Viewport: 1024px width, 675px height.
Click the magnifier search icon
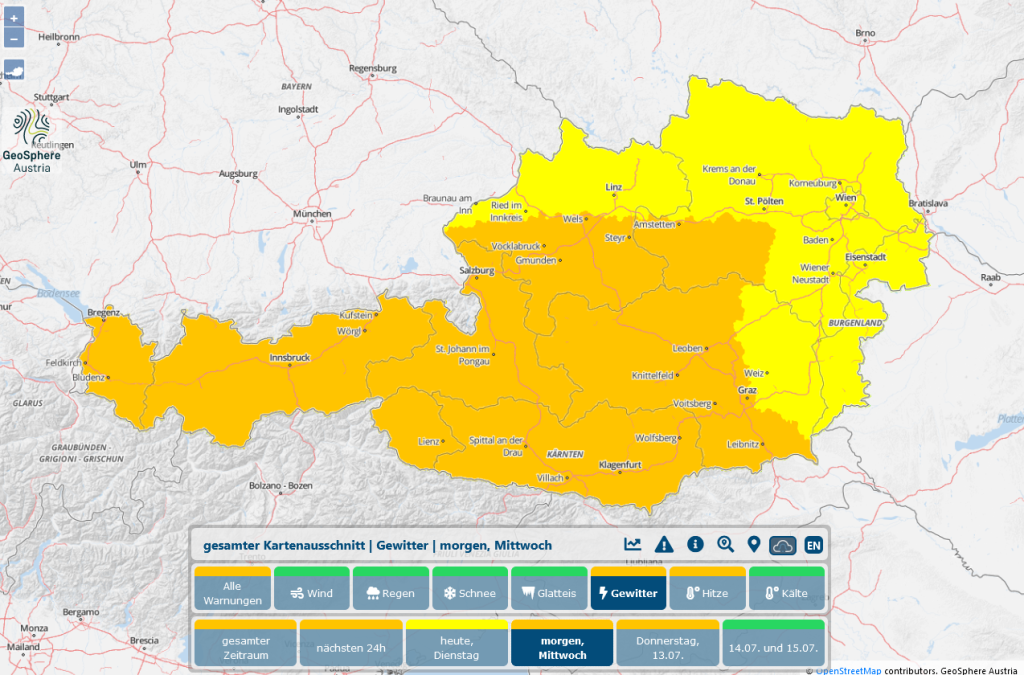[x=725, y=544]
